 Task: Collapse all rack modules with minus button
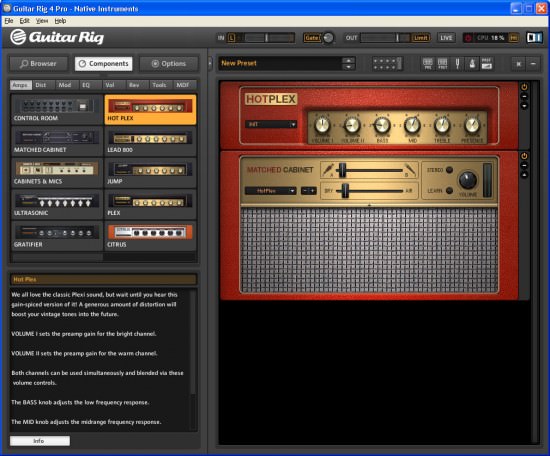tap(533, 64)
